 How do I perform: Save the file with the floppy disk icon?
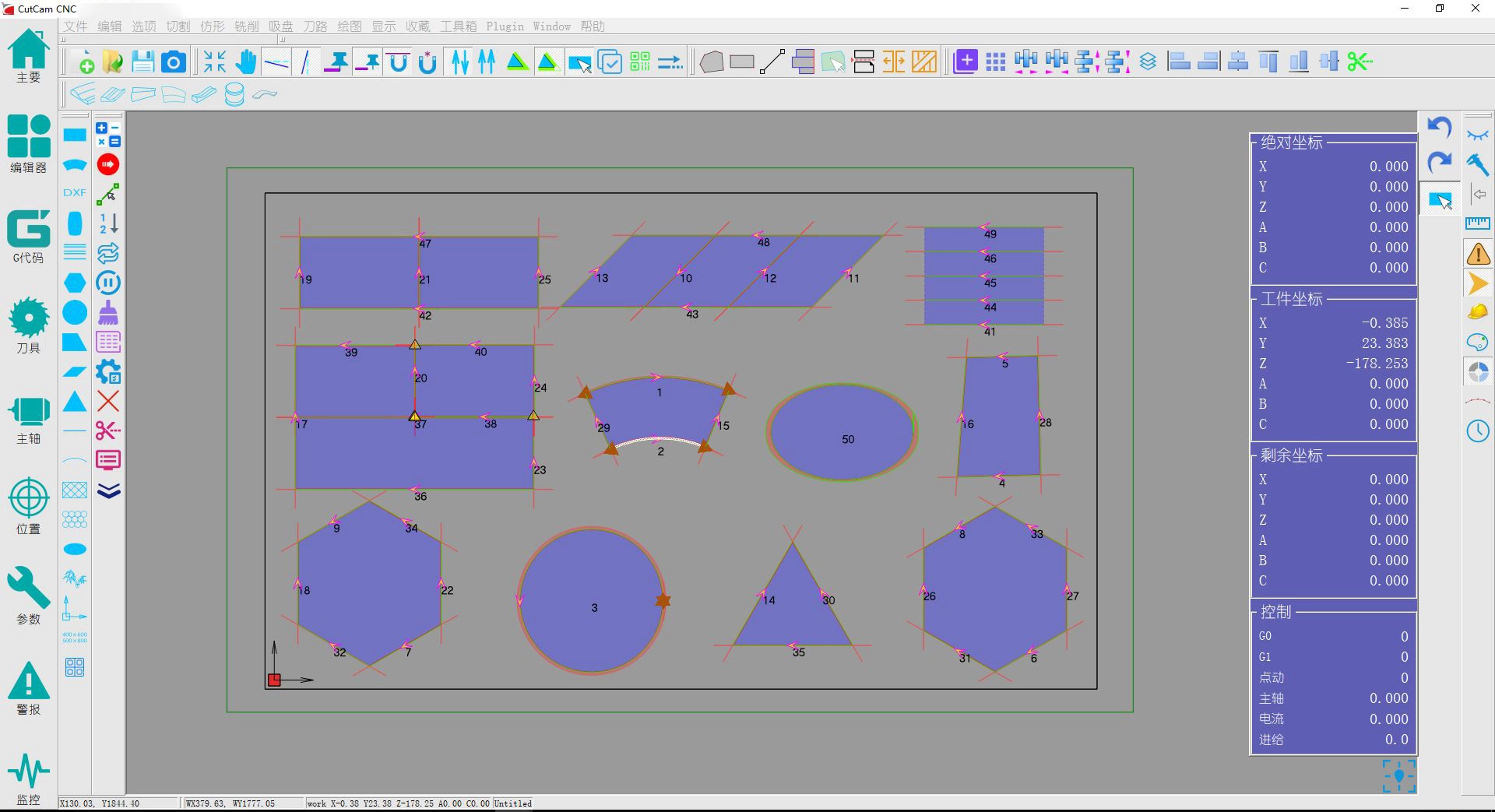(142, 62)
